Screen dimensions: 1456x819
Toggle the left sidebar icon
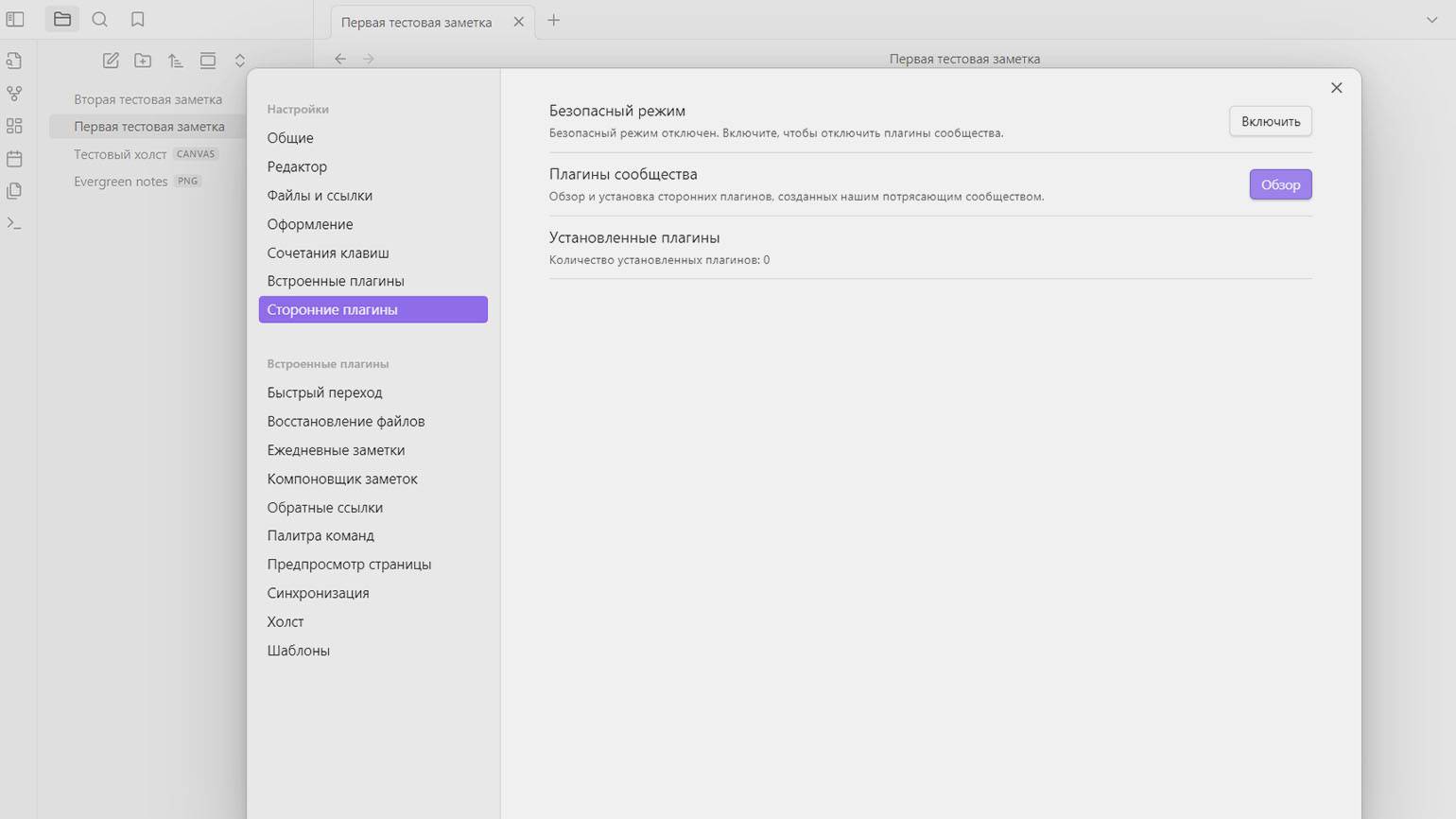[x=15, y=19]
